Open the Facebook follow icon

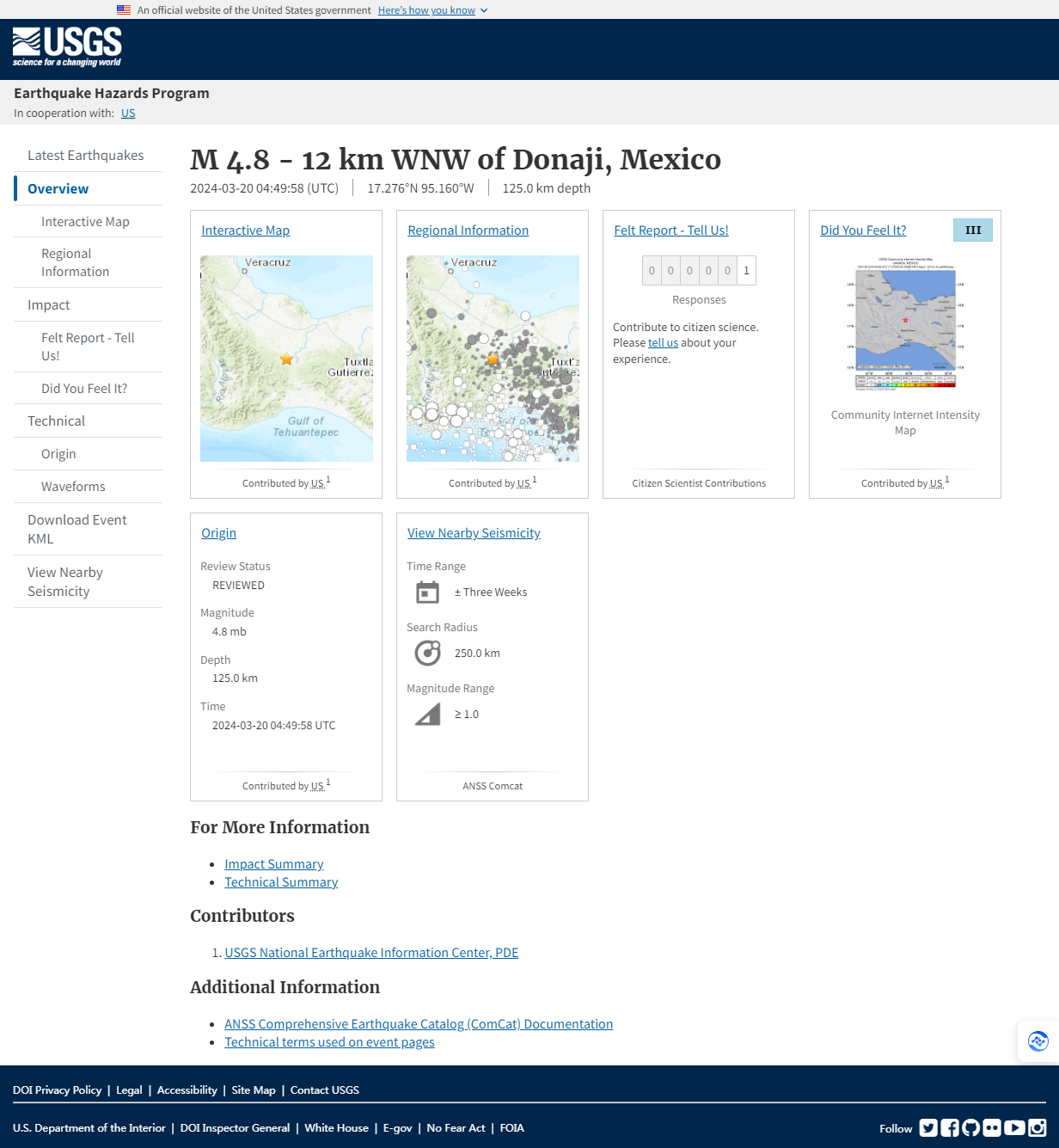point(950,1127)
